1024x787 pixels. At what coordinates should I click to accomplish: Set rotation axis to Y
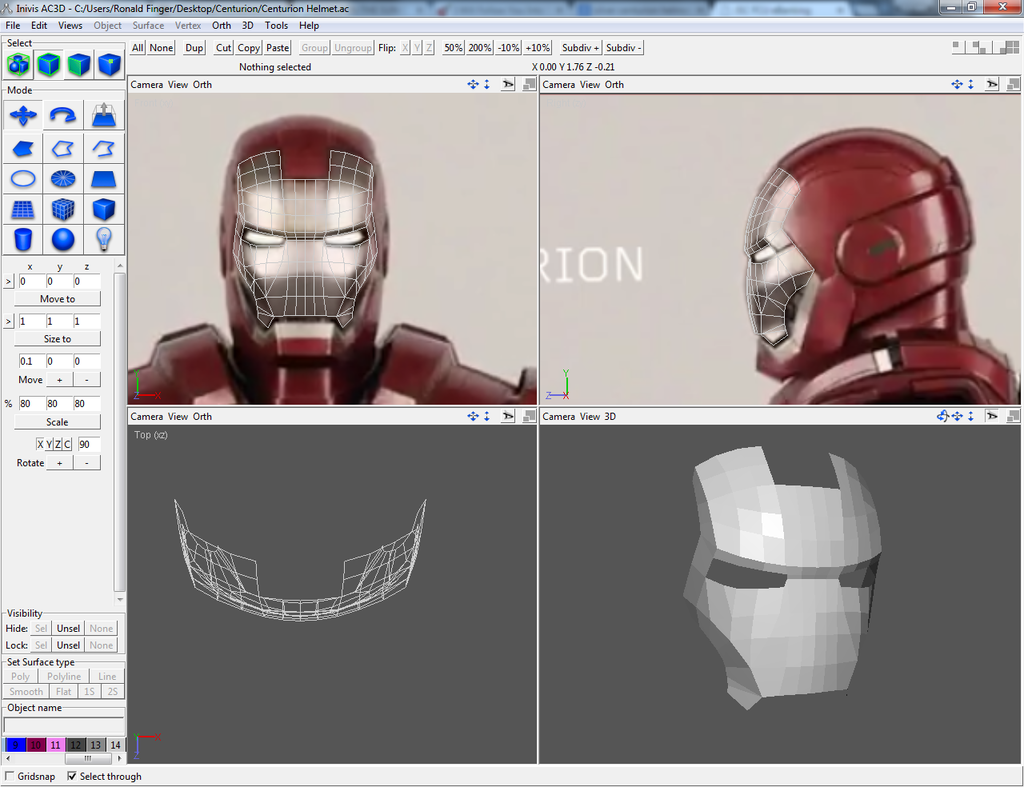(x=49, y=444)
